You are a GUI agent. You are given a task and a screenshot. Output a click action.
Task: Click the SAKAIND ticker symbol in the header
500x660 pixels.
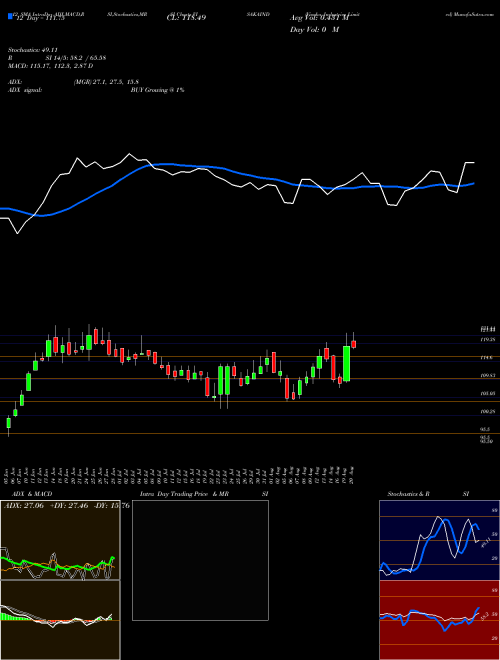click(258, 14)
